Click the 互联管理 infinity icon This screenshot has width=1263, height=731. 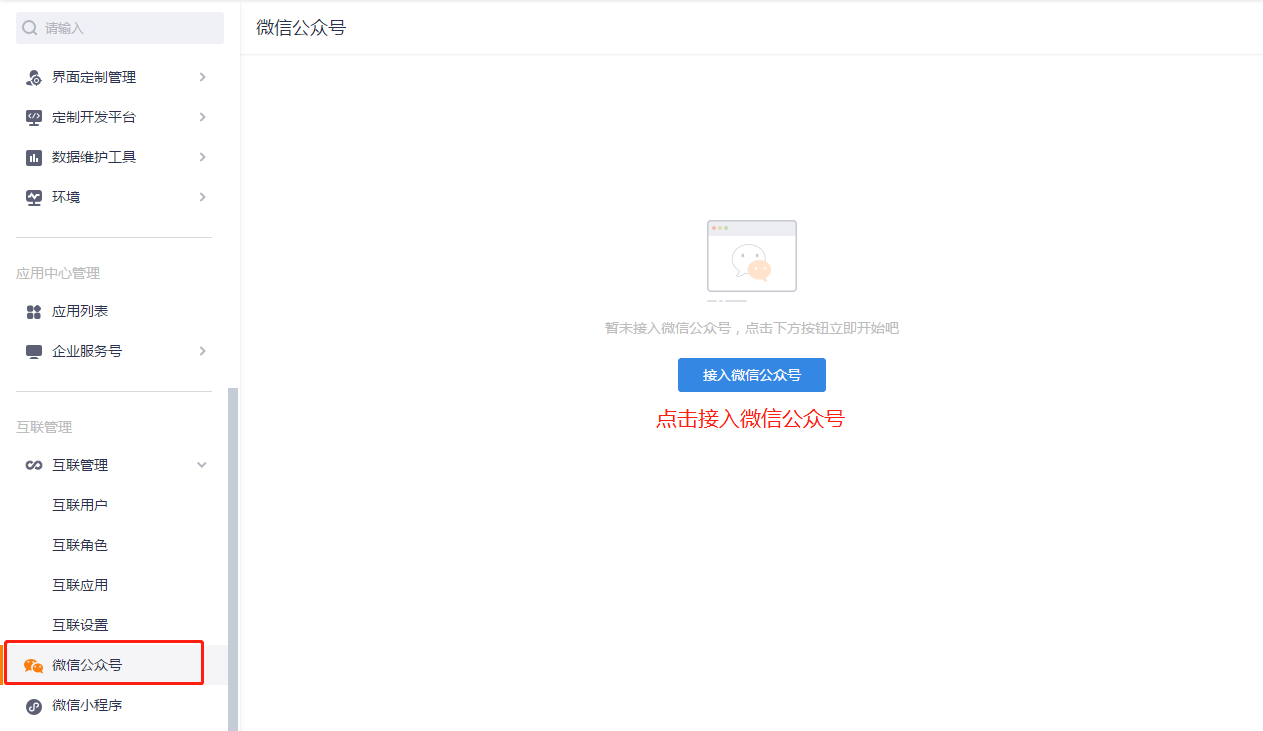(x=34, y=465)
